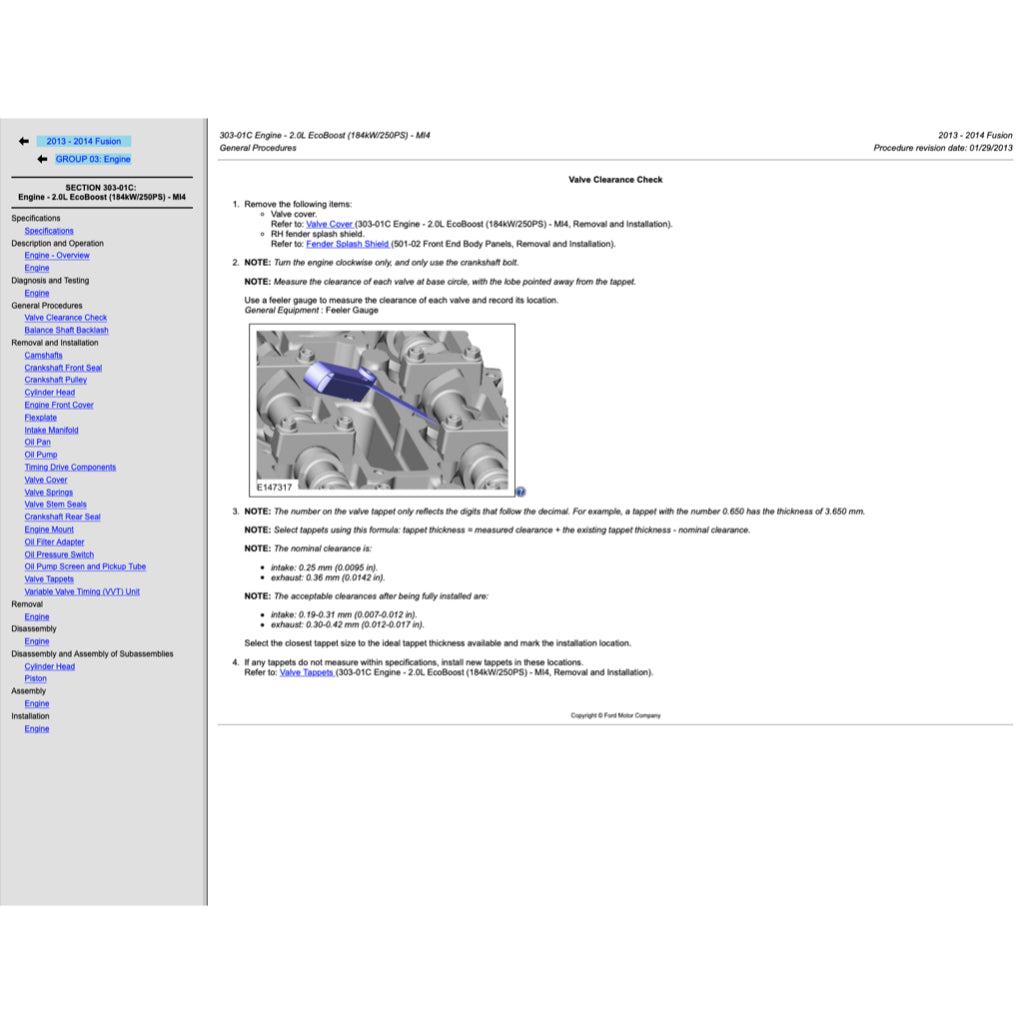Select Oil Pump Screen and Pickup Tube
This screenshot has width=1024, height=1024.
point(85,567)
